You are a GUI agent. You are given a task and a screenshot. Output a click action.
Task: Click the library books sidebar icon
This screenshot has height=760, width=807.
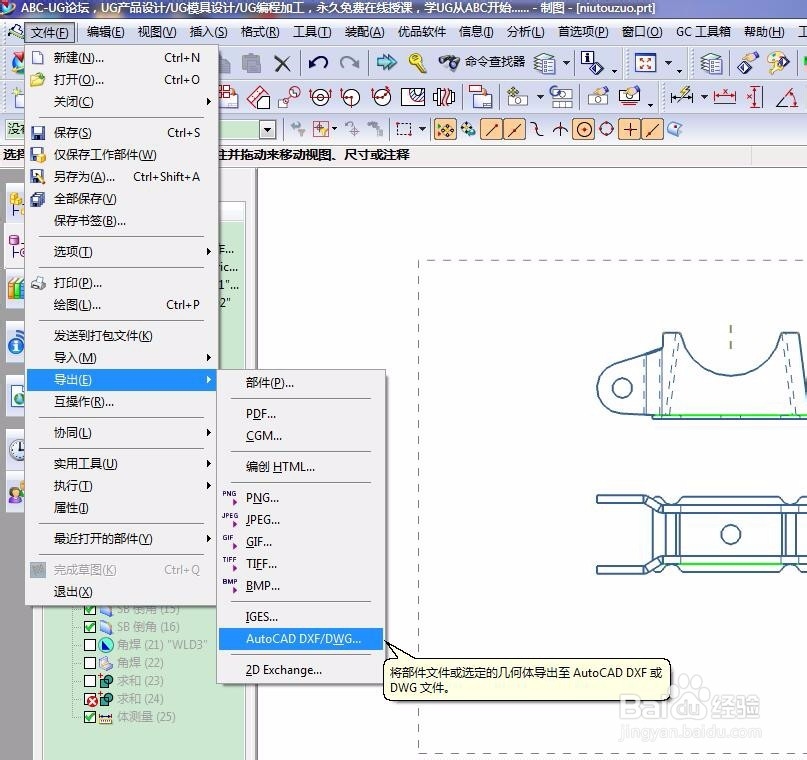[15, 288]
